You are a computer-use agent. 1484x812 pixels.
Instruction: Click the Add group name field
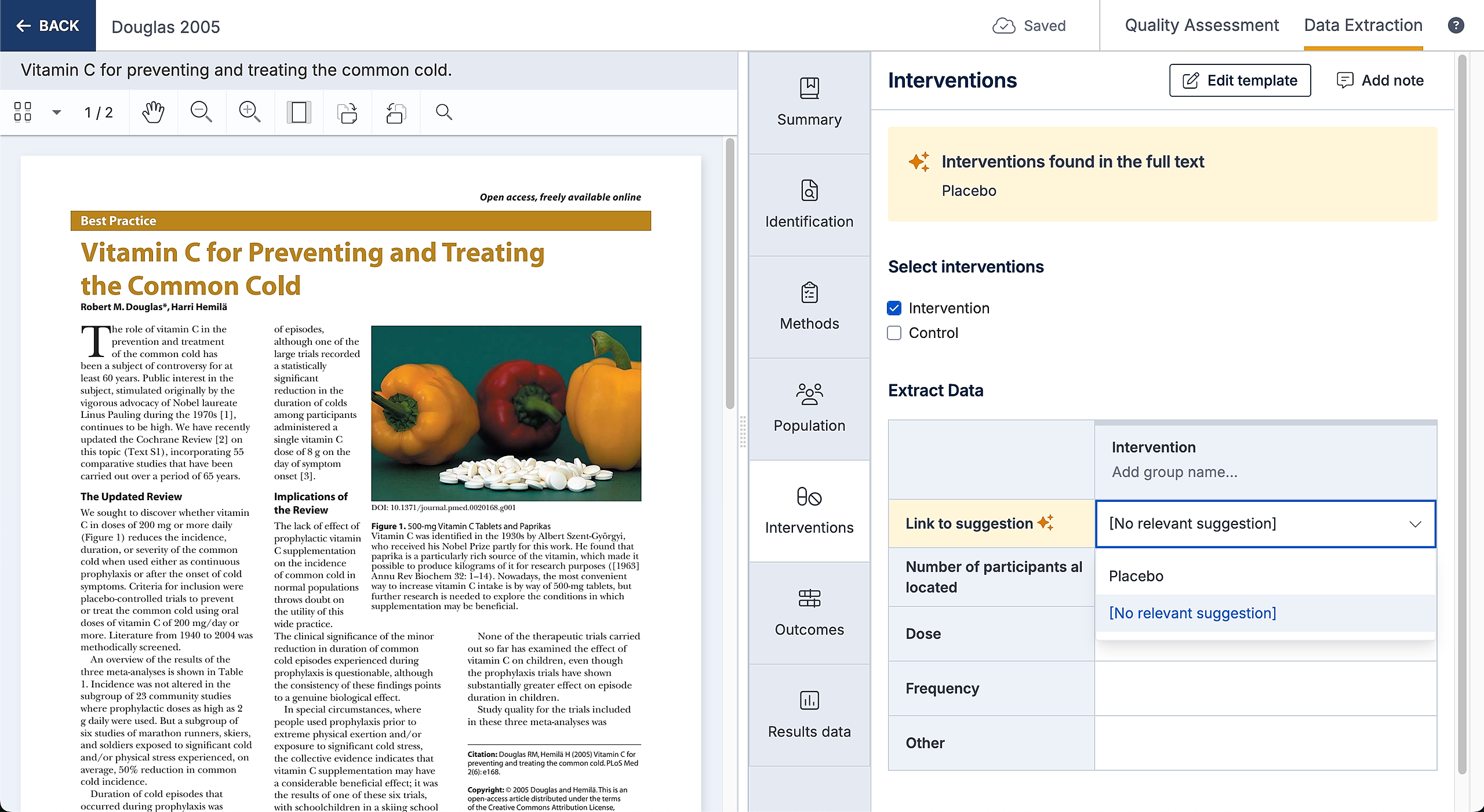[1174, 472]
